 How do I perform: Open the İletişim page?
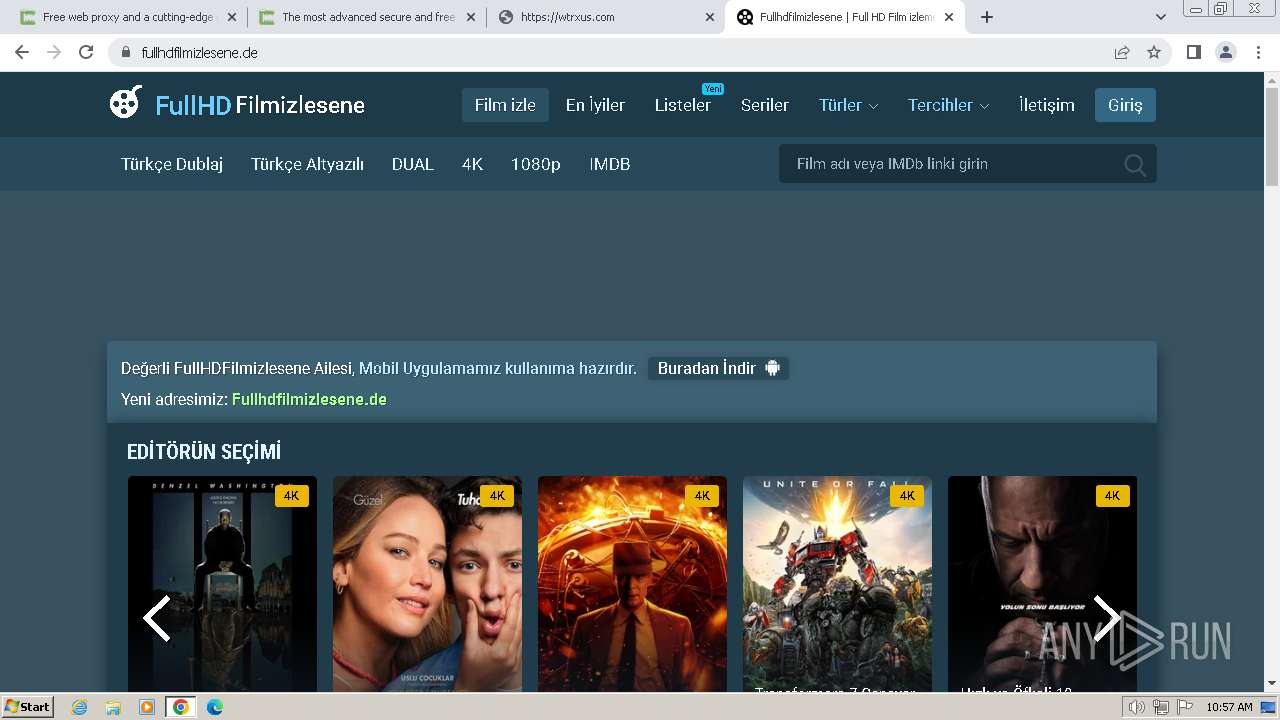(x=1046, y=105)
